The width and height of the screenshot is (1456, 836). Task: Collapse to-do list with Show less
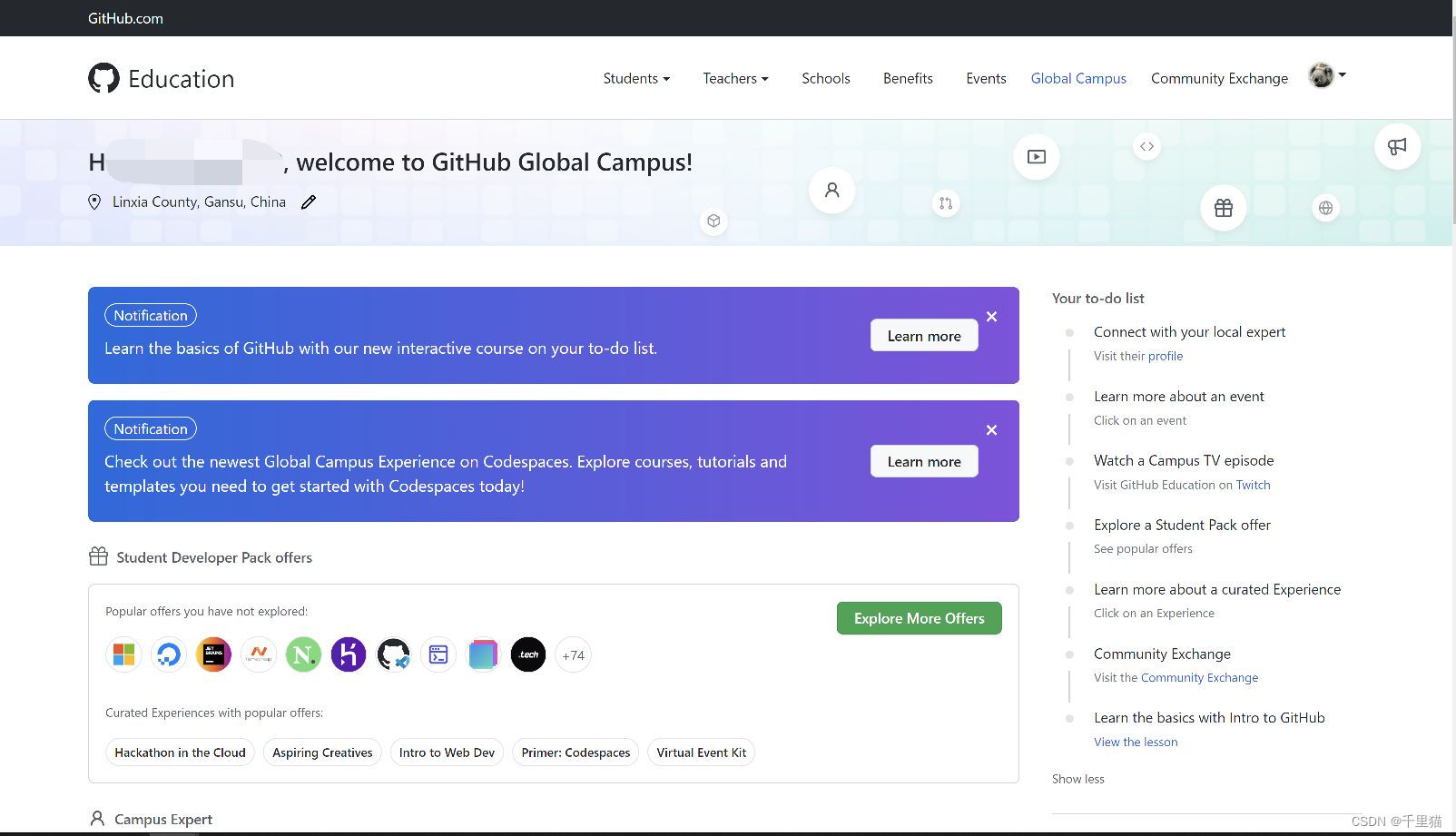[x=1078, y=779]
